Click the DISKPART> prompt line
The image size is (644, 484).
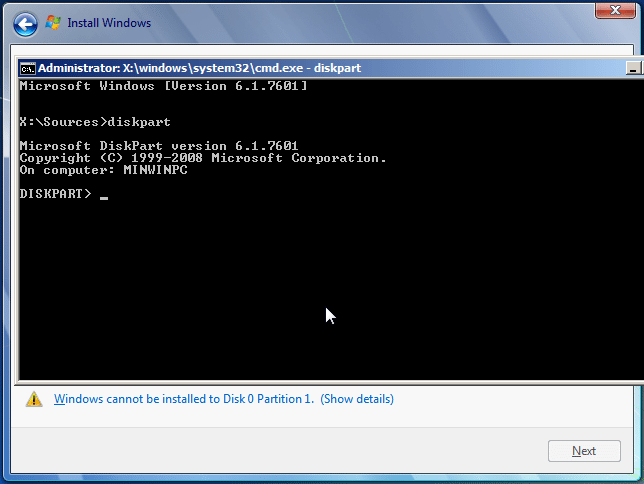tap(64, 194)
